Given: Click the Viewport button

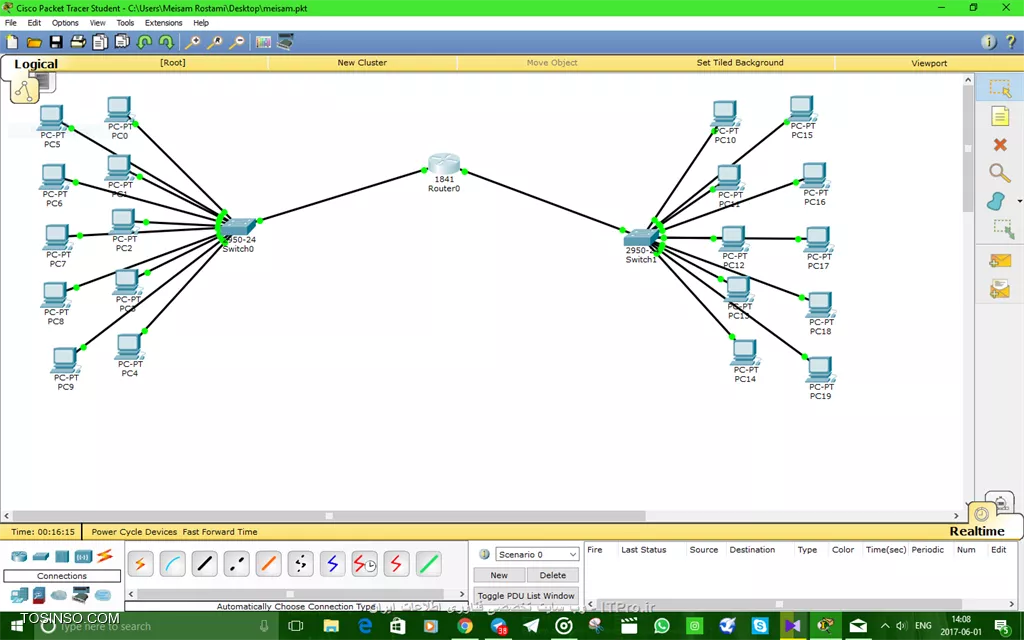Looking at the screenshot, I should [x=929, y=63].
